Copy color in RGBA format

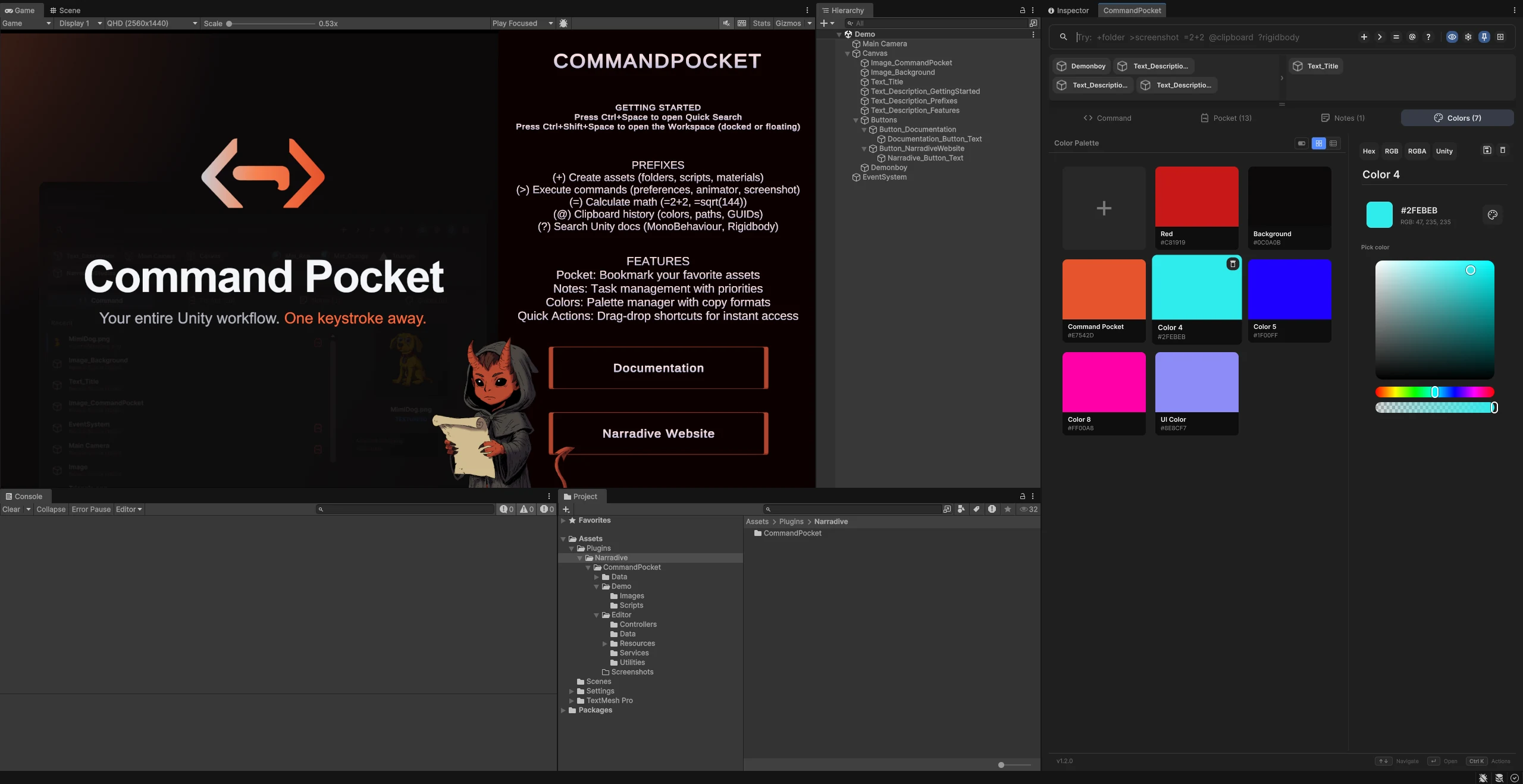1417,151
